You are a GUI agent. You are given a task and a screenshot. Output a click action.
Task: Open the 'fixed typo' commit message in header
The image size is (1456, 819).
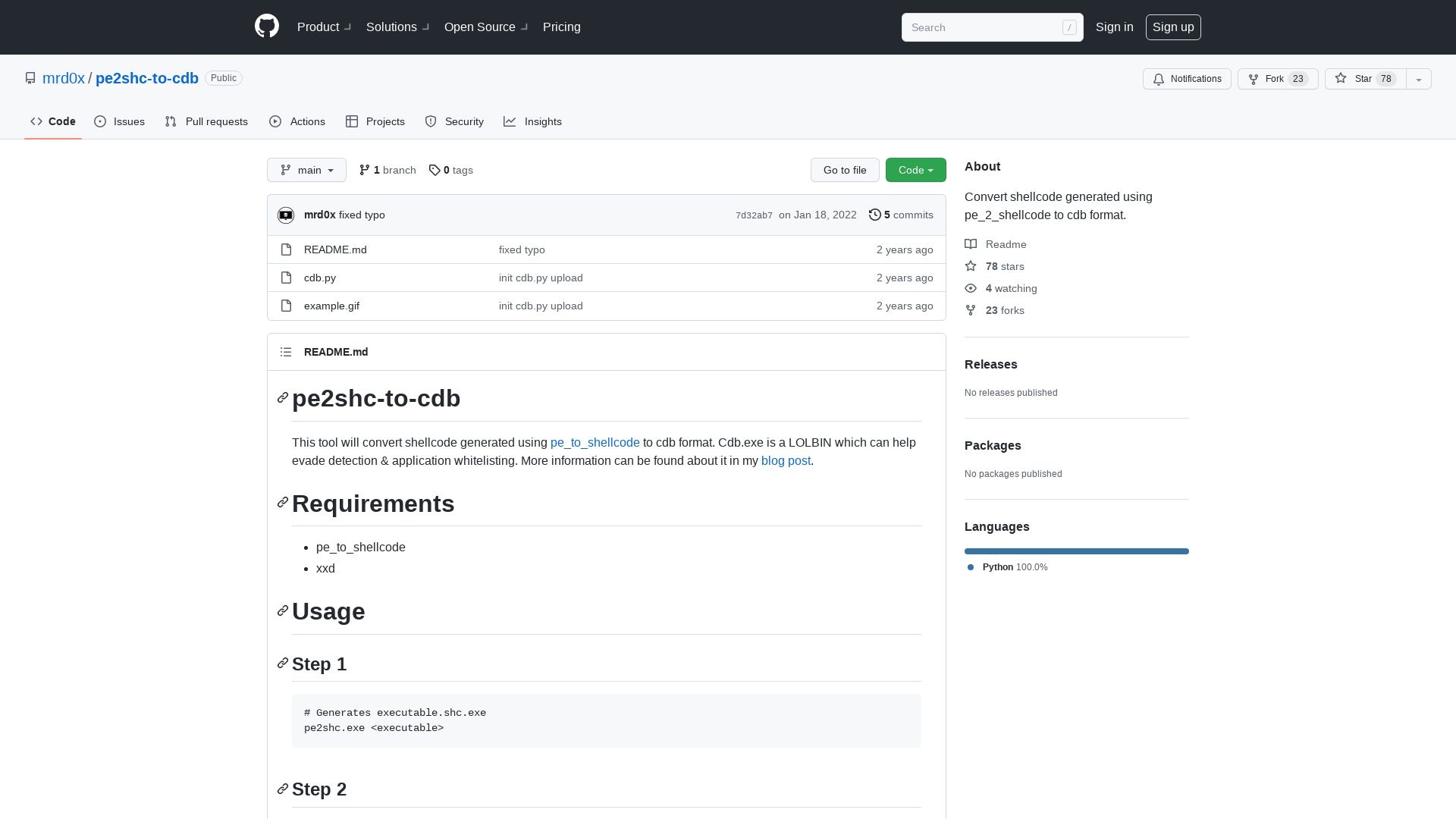coord(362,215)
